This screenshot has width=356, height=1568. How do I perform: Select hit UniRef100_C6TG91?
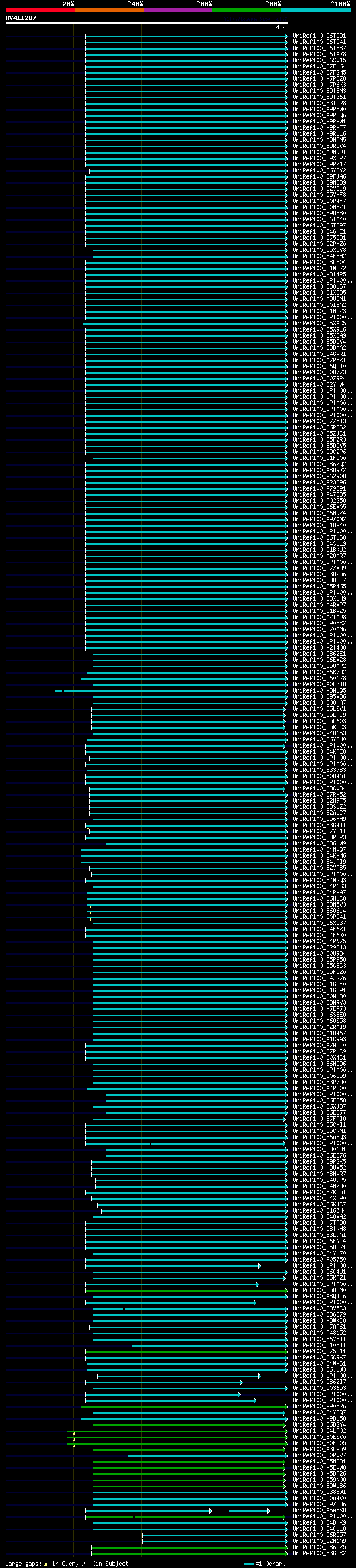pos(319,36)
